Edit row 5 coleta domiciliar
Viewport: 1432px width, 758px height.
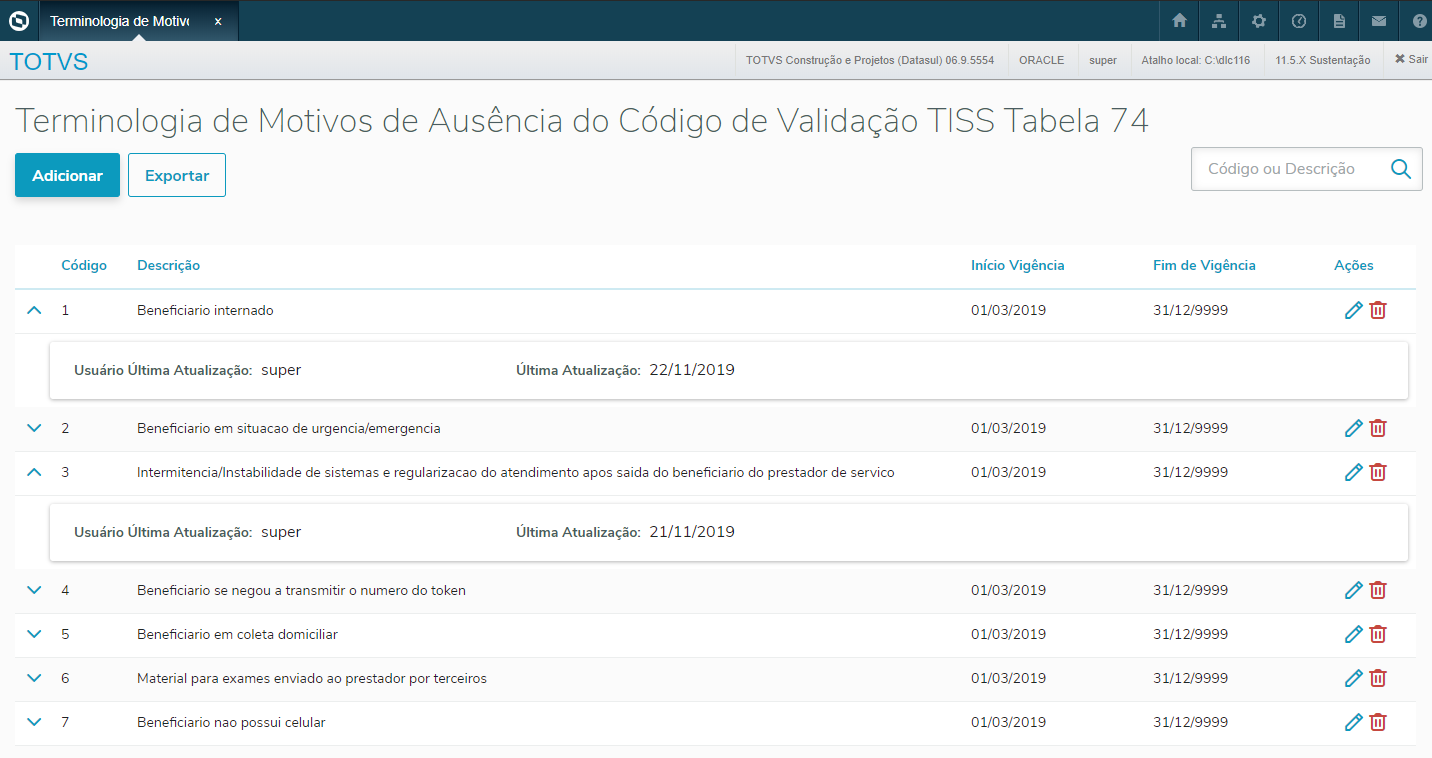[x=1354, y=634]
